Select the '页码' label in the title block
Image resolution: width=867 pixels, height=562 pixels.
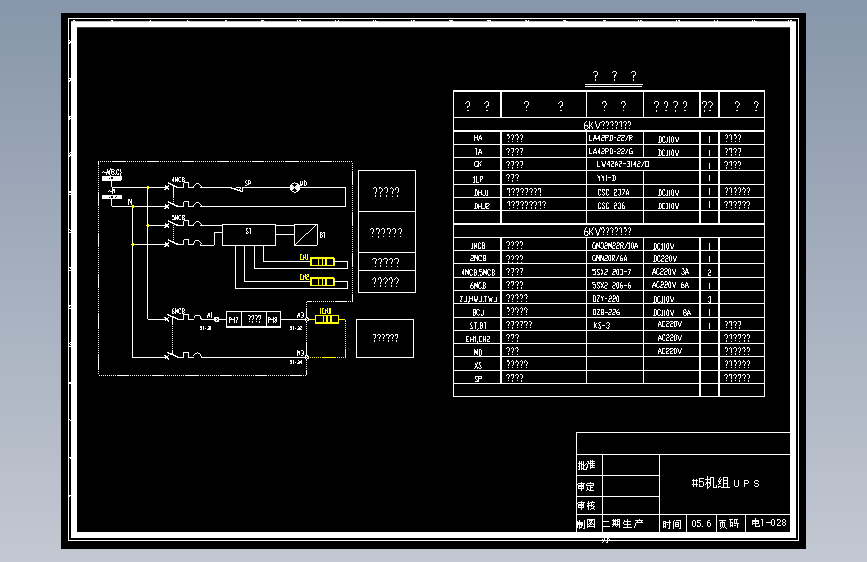pyautogui.click(x=729, y=523)
